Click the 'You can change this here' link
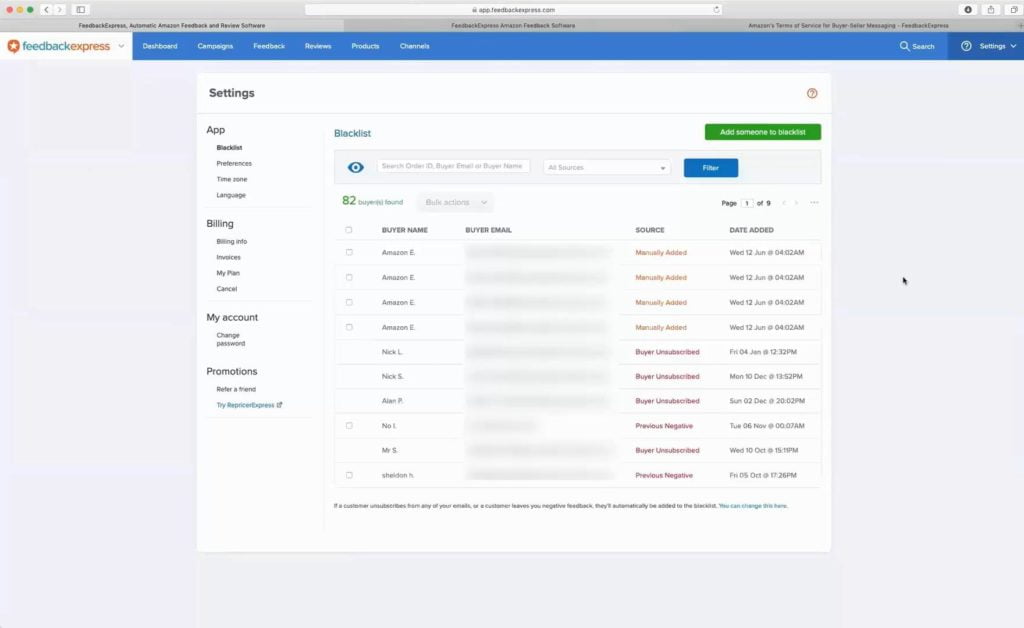 pyautogui.click(x=752, y=506)
